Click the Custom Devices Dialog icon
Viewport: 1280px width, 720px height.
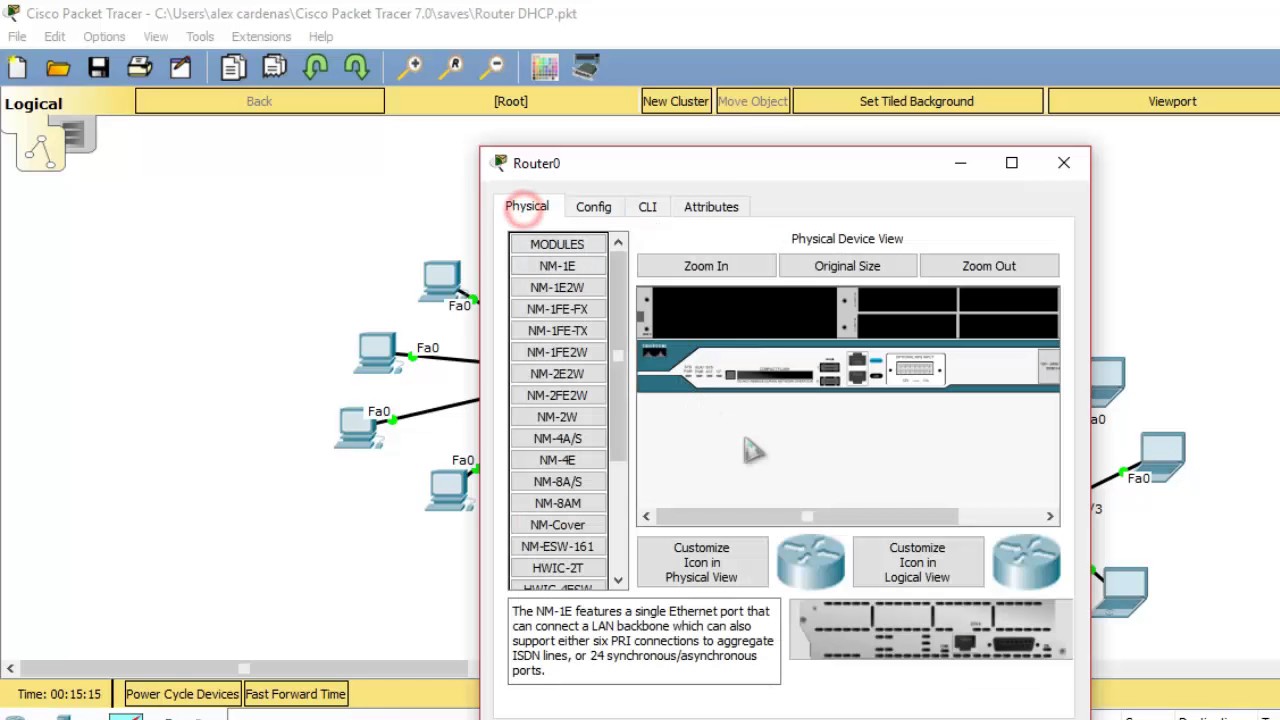[x=586, y=67]
